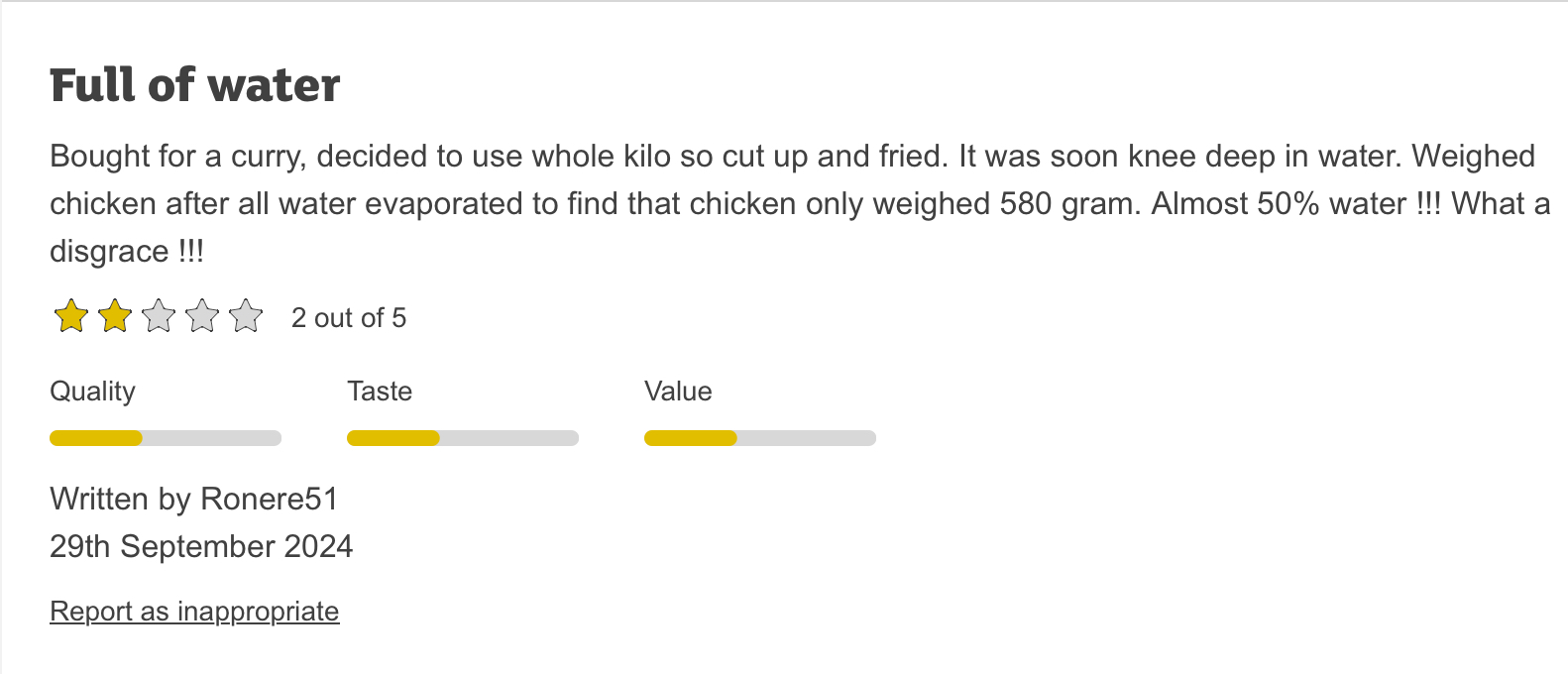The width and height of the screenshot is (1568, 674).
Task: Click the '2 out of 5' rating text
Action: point(349,318)
